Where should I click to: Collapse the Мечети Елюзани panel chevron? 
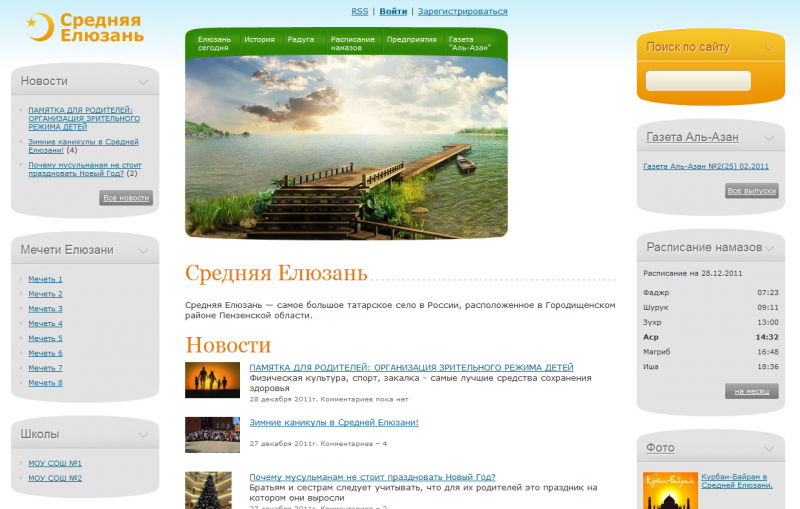pos(143,251)
